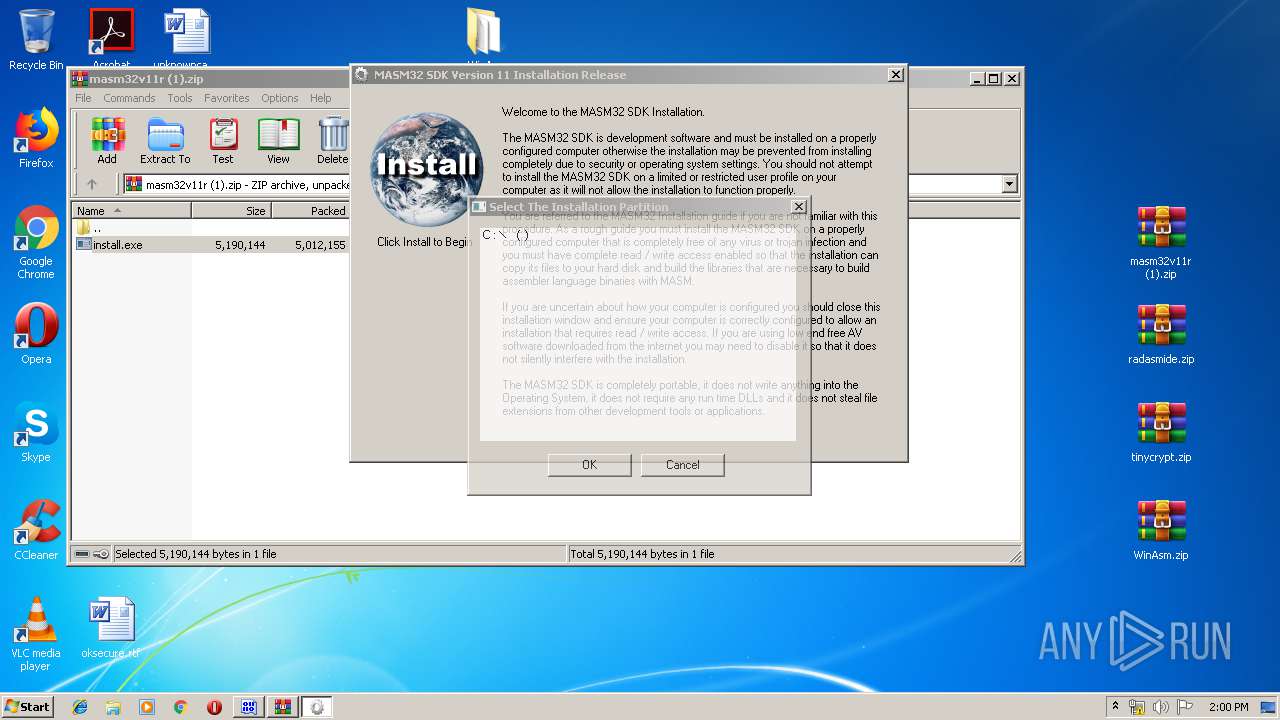Click the Extract To icon in WinRAR

tap(165, 140)
